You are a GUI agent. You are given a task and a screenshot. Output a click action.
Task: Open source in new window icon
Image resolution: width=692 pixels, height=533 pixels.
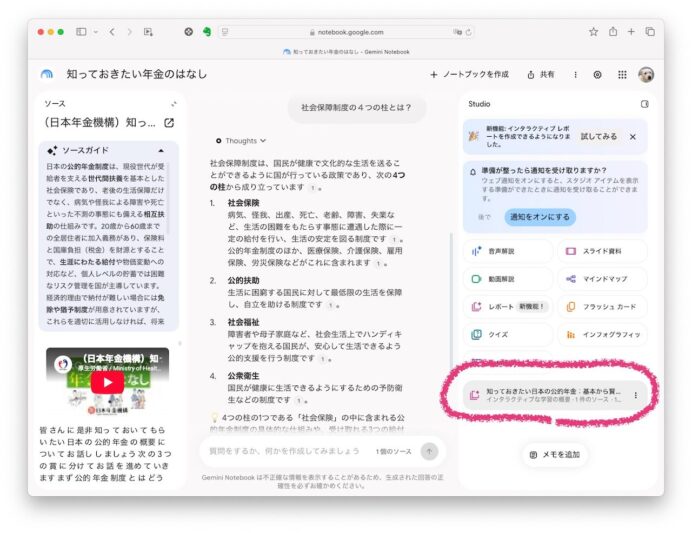point(169,123)
